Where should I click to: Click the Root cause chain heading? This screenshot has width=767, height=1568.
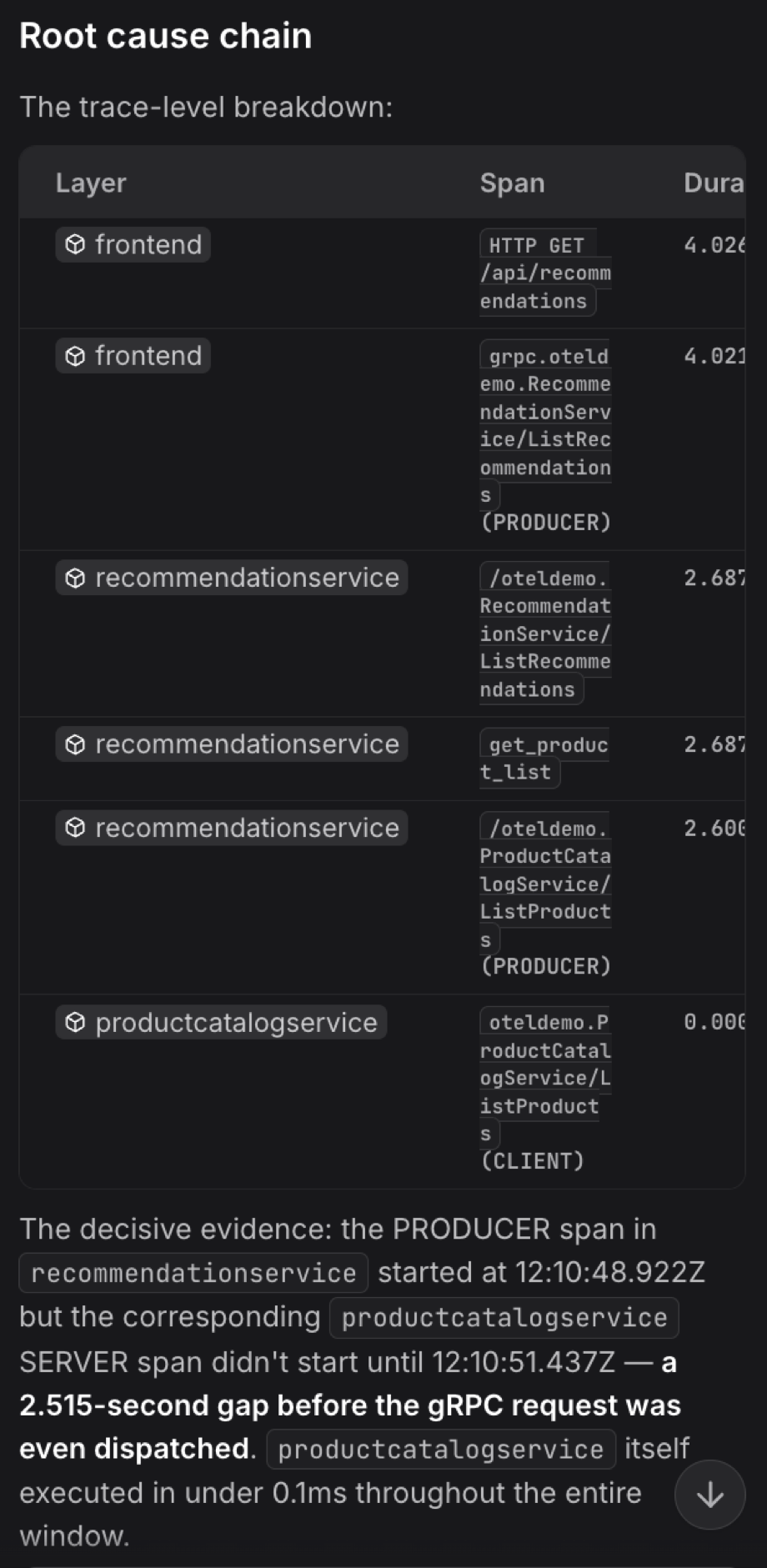pos(165,36)
